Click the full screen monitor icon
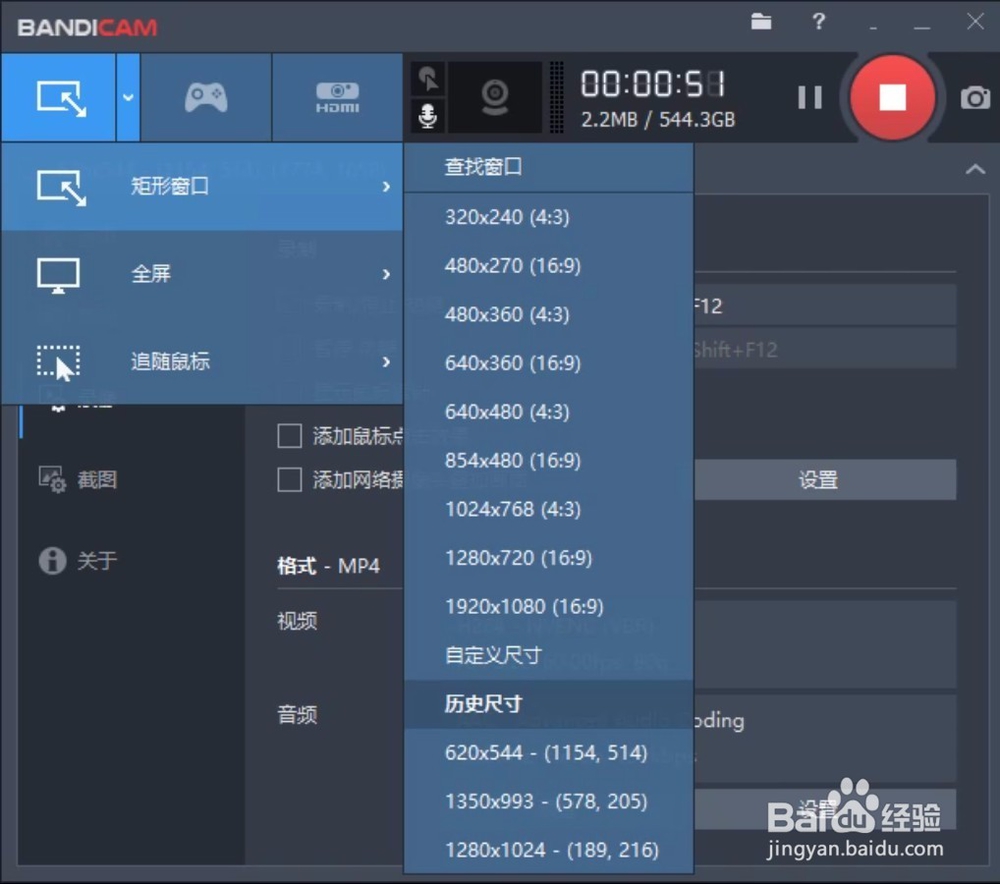Screen dimensions: 1000x884 pyautogui.click(x=59, y=276)
